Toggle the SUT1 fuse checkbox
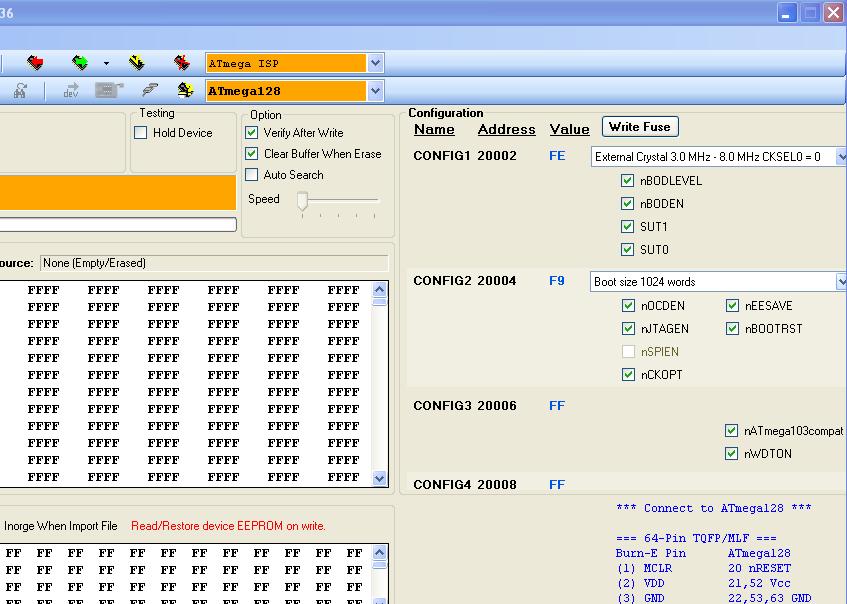Viewport: 847px width, 604px height. [627, 226]
